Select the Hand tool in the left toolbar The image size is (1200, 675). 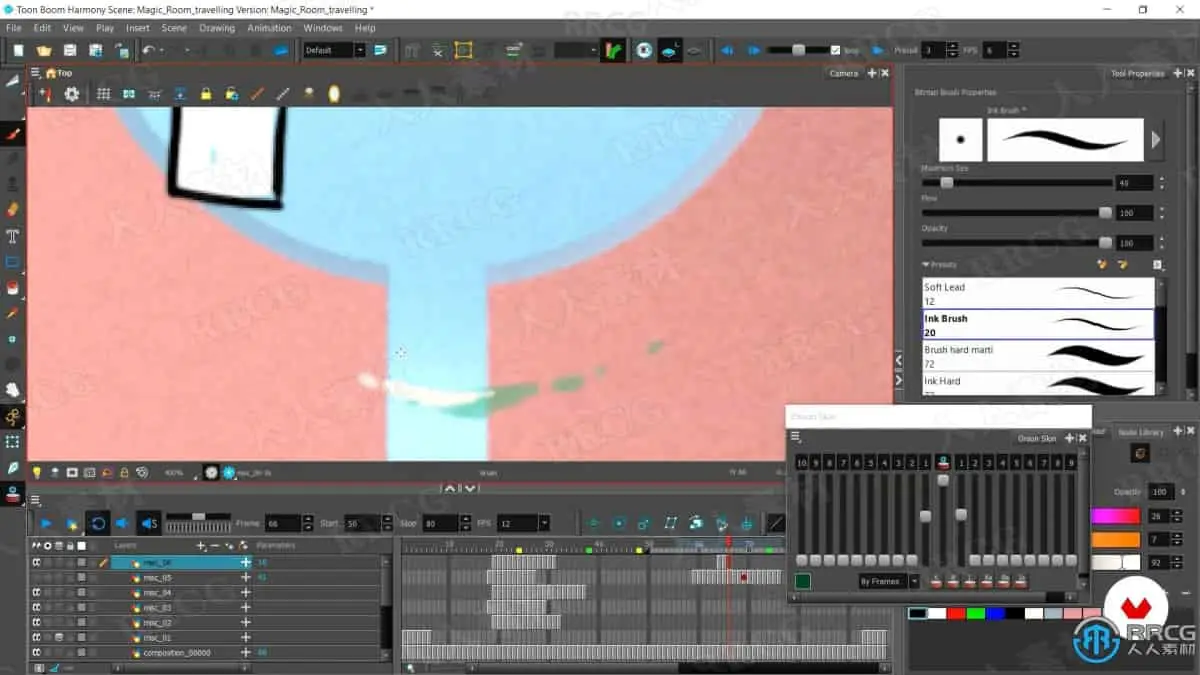[13, 390]
